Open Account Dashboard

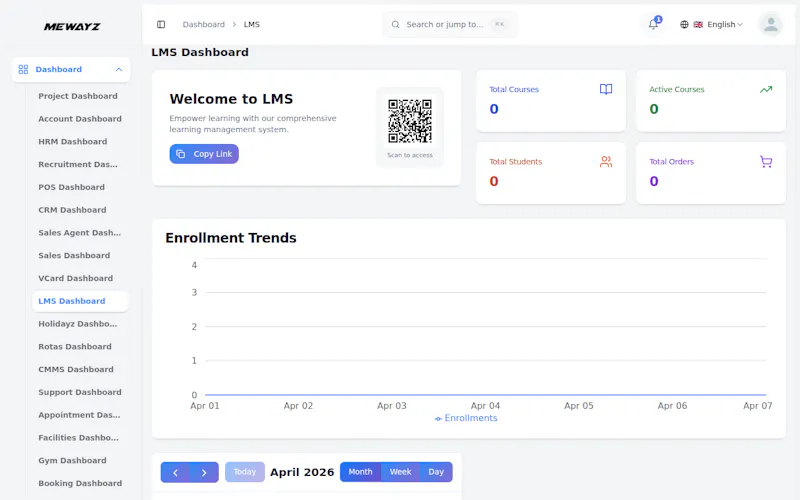click(80, 119)
